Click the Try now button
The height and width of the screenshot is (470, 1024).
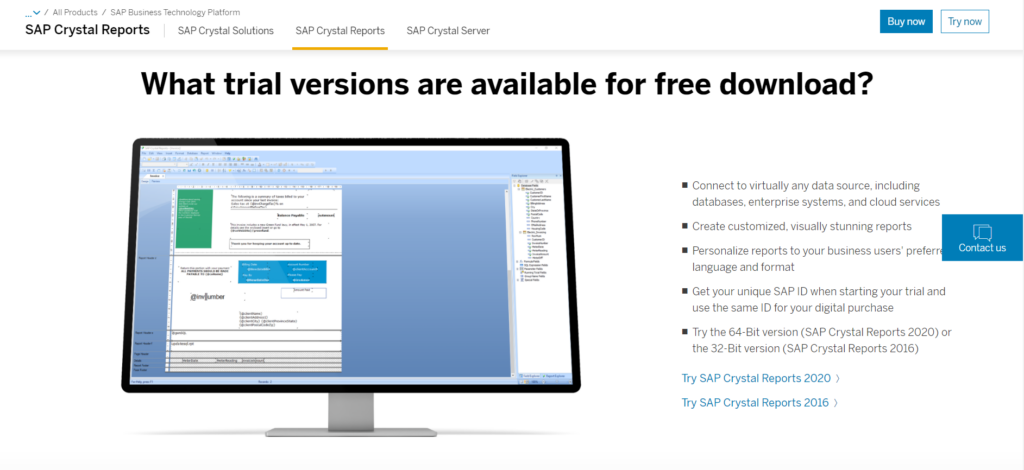coord(965,22)
